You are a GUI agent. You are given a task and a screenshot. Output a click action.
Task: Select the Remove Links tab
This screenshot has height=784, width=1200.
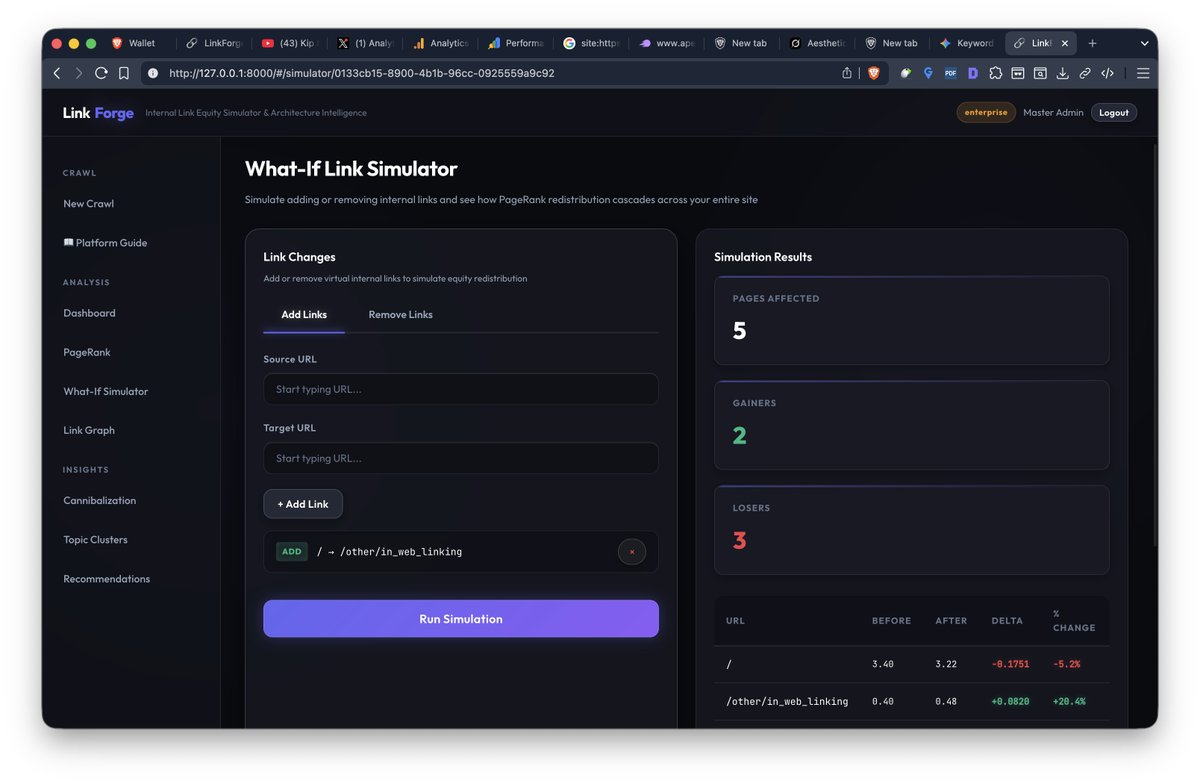point(400,314)
